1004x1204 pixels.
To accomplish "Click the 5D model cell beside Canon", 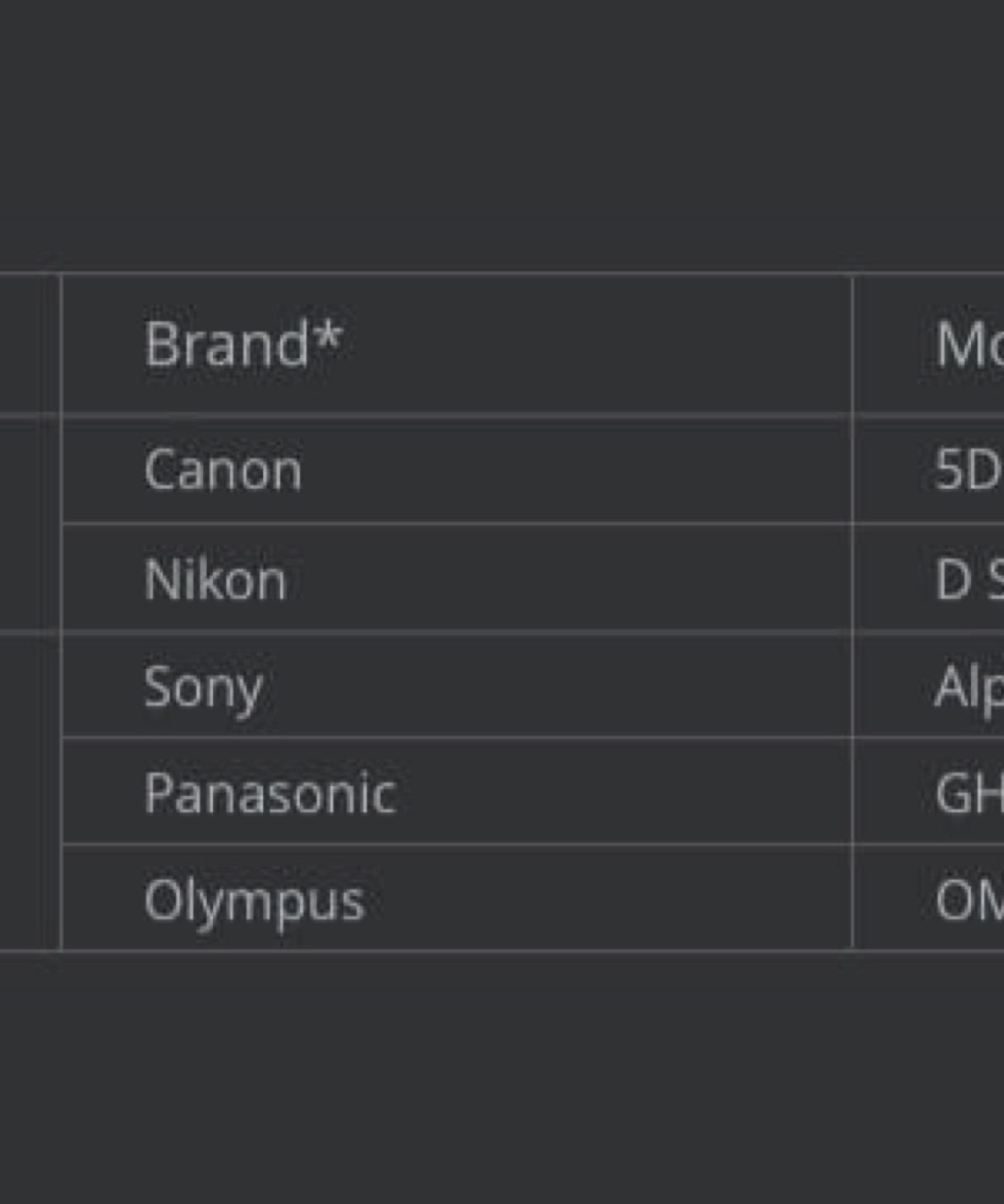I will (x=966, y=470).
